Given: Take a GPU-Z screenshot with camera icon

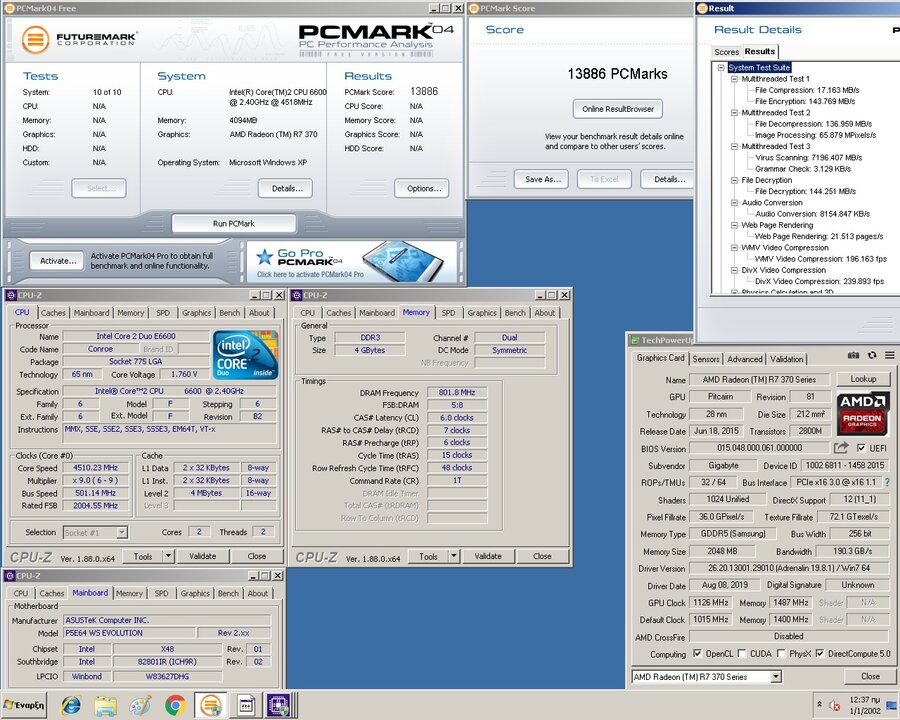Looking at the screenshot, I should (854, 355).
